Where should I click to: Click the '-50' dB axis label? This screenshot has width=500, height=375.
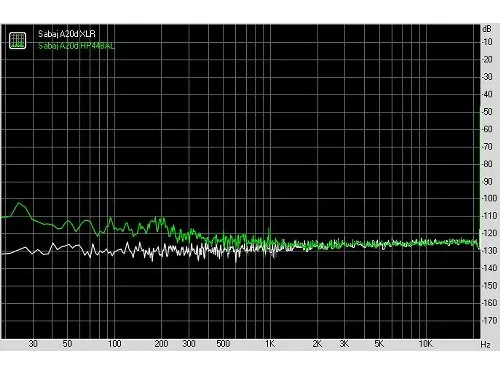point(487,112)
